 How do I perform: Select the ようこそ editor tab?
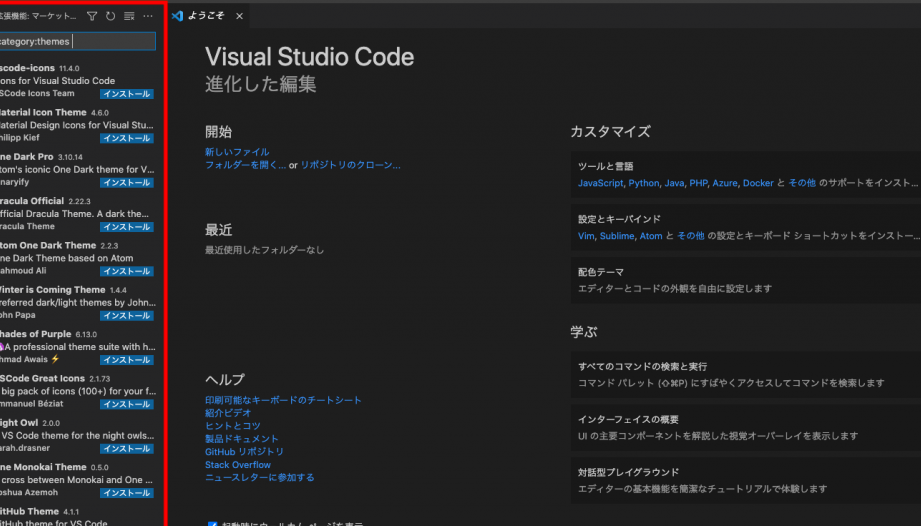point(209,16)
